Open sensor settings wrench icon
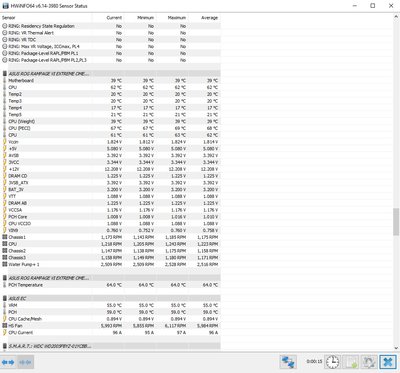Screen dimensions: 400x373 point(369,362)
